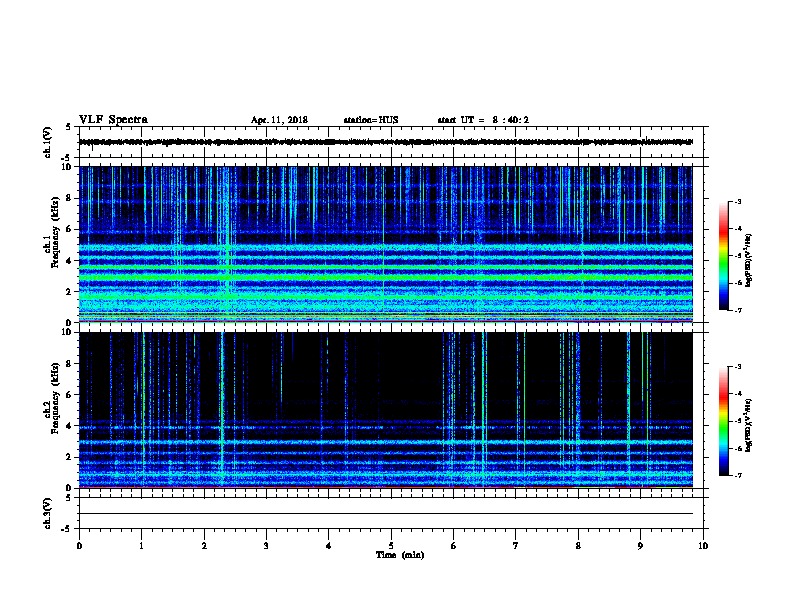
Task: Click the "station=HUS" header label
Action: coord(371,120)
